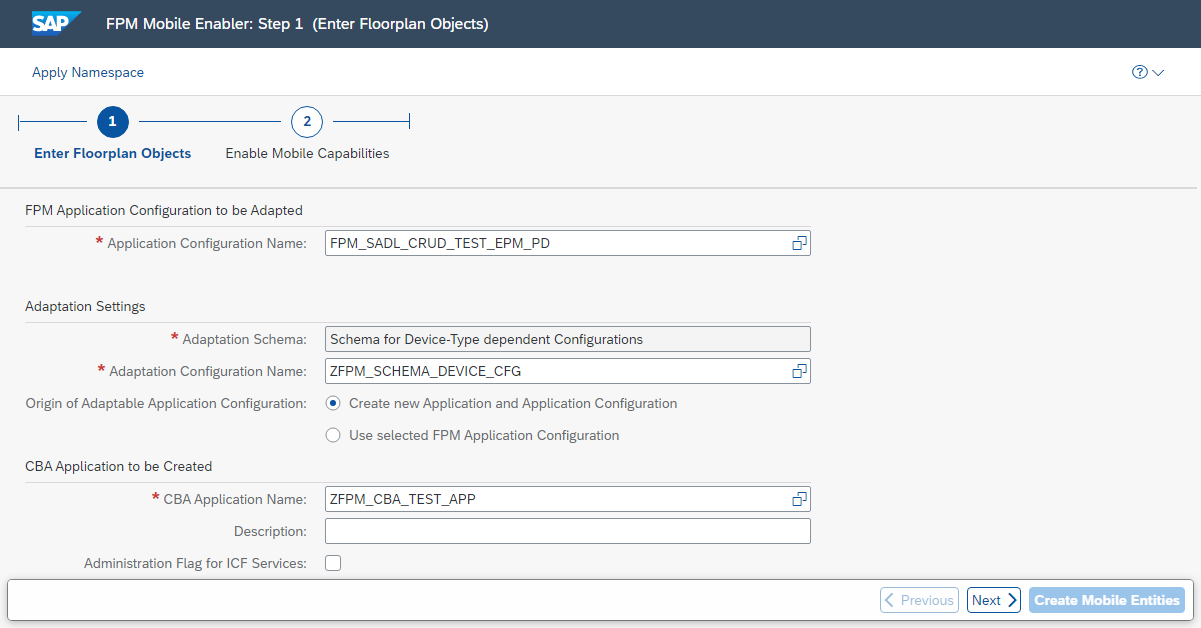Open value help for Application Configuration Name
The image size is (1201, 628).
(798, 243)
